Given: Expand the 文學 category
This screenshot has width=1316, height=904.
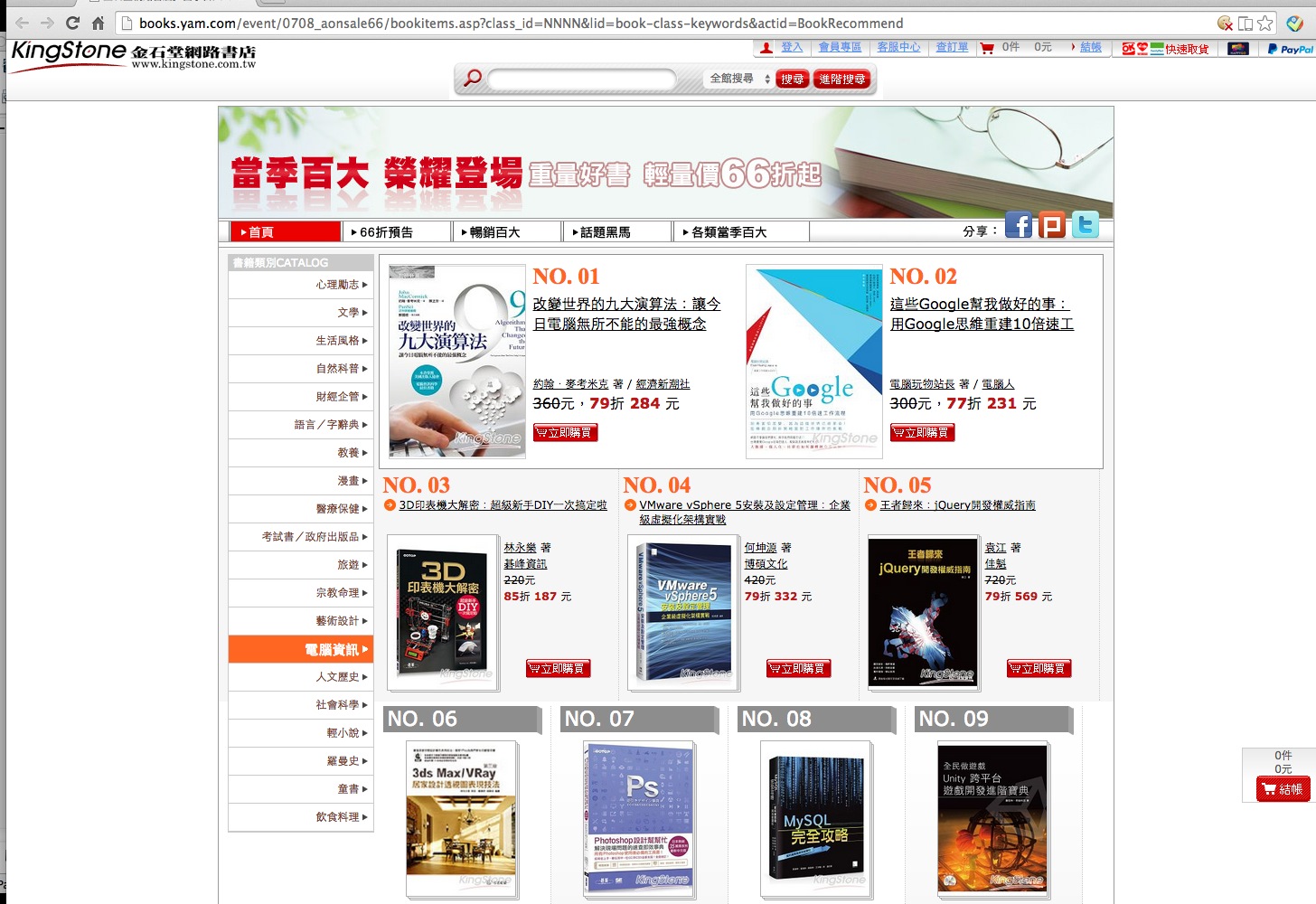Looking at the screenshot, I should [x=301, y=312].
